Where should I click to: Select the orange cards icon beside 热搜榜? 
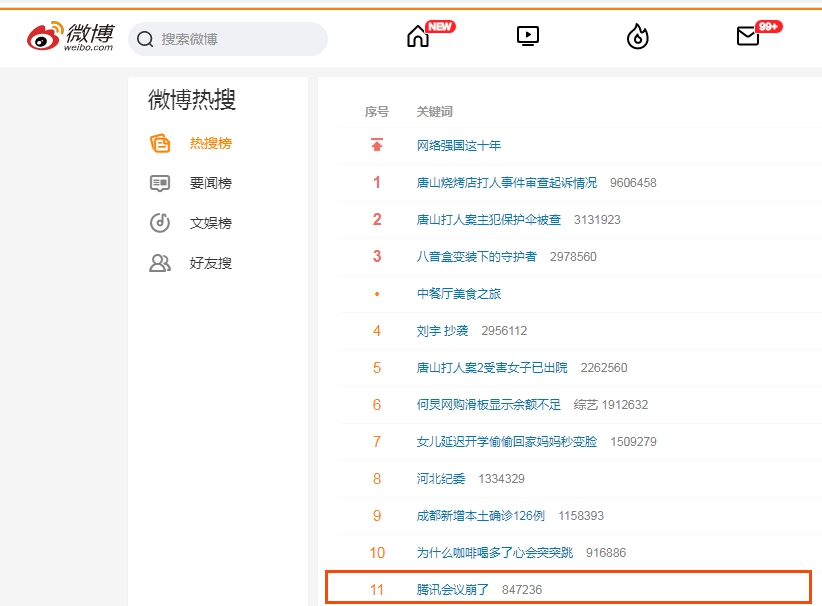(160, 143)
